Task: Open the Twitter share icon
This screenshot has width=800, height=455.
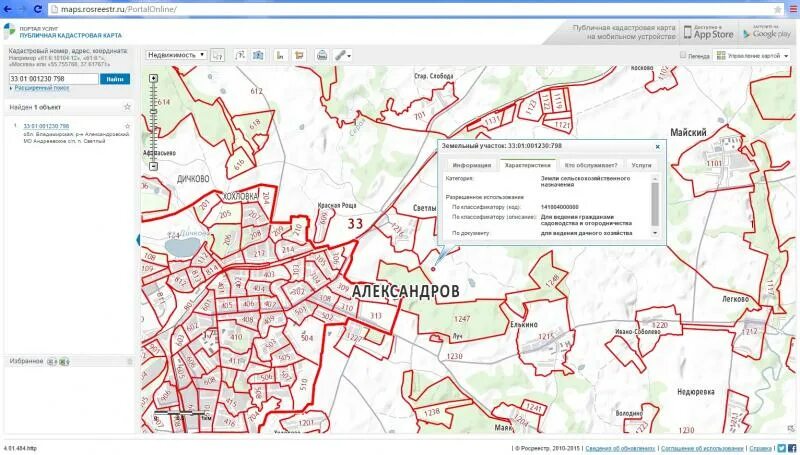Action: tap(782, 448)
